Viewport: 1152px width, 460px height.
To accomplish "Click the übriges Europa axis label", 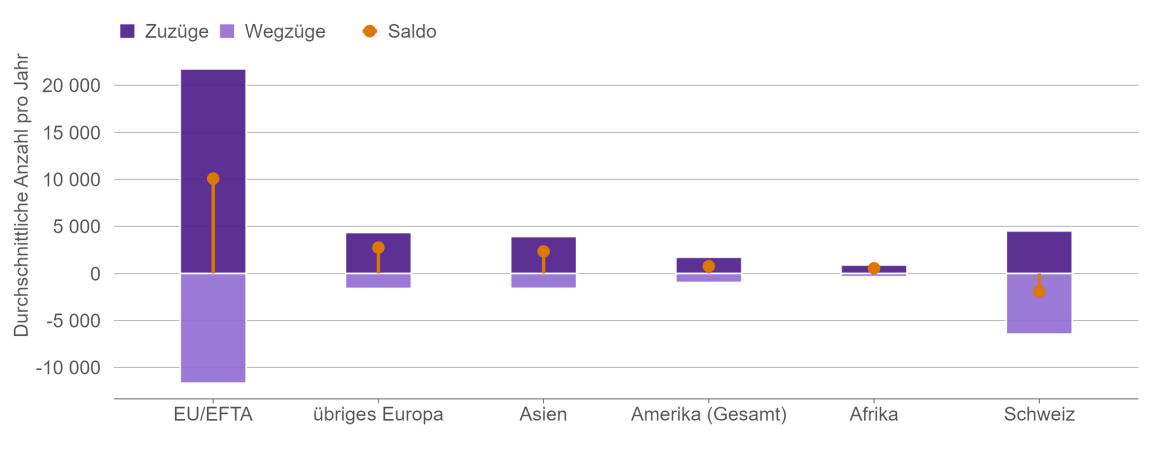I will tap(378, 414).
